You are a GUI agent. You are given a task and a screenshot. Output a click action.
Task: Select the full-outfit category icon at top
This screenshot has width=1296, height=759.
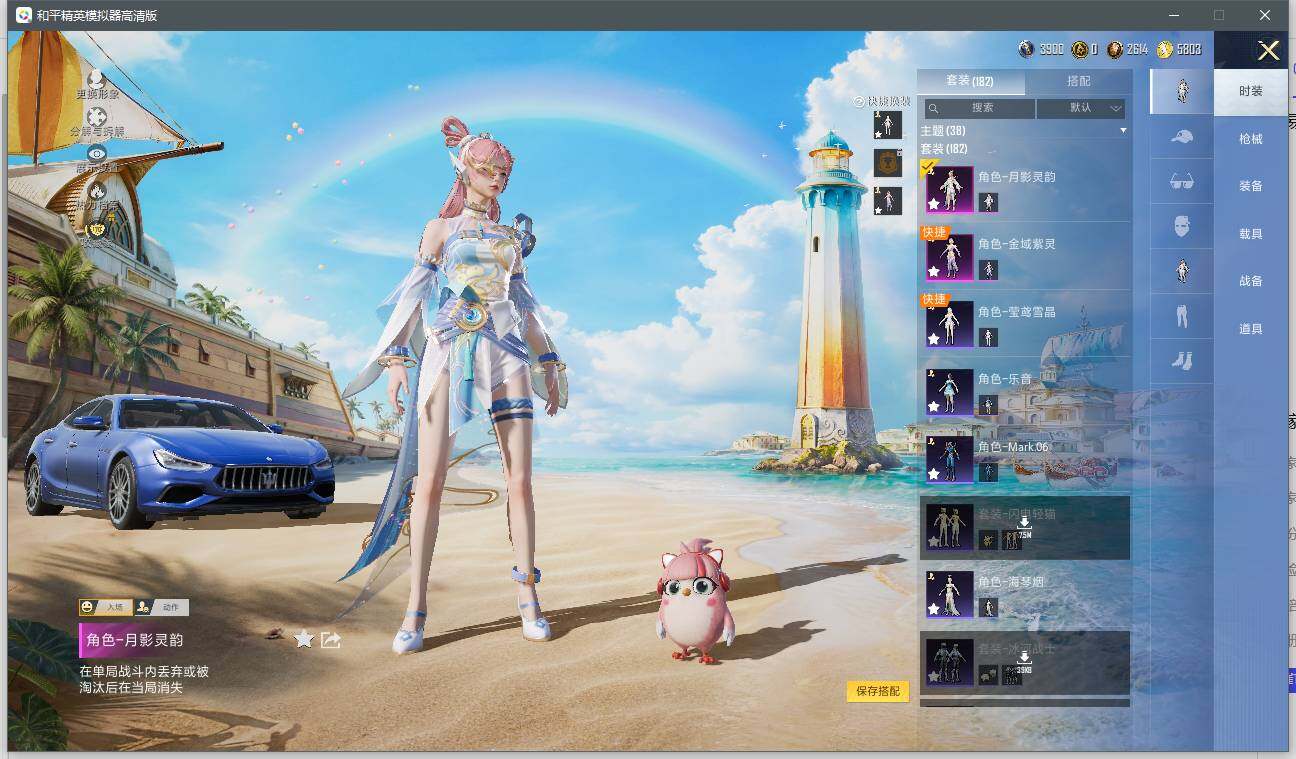tap(1181, 91)
